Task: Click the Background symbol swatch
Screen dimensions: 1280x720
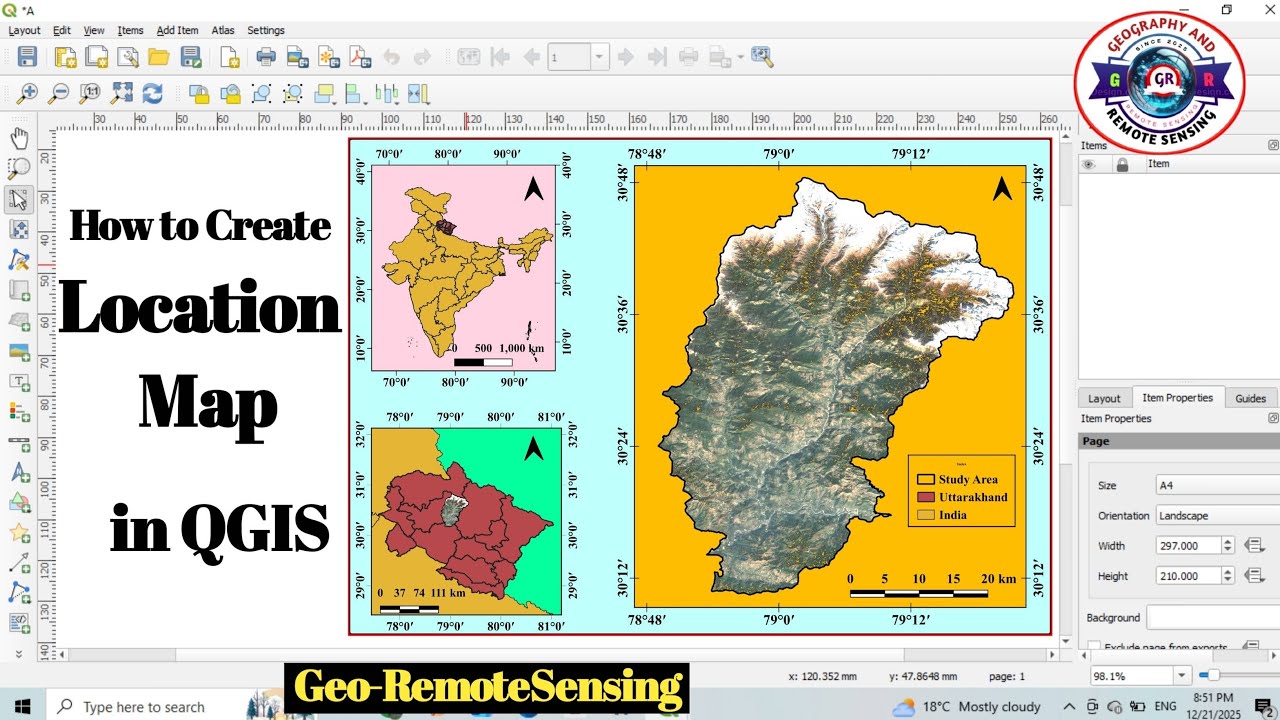Action: pos(1213,618)
